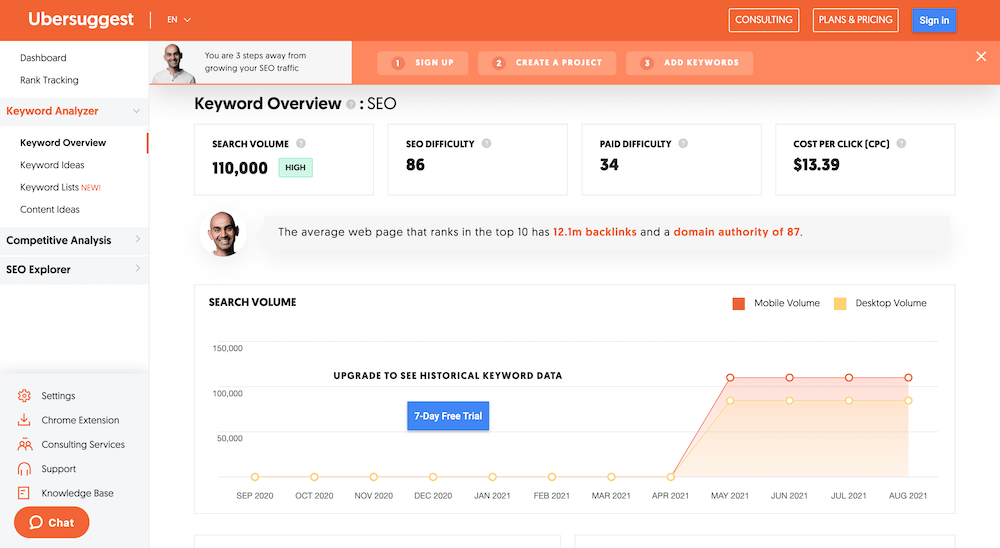Click the Settings gear icon
The height and width of the screenshot is (548, 1000).
click(x=24, y=396)
